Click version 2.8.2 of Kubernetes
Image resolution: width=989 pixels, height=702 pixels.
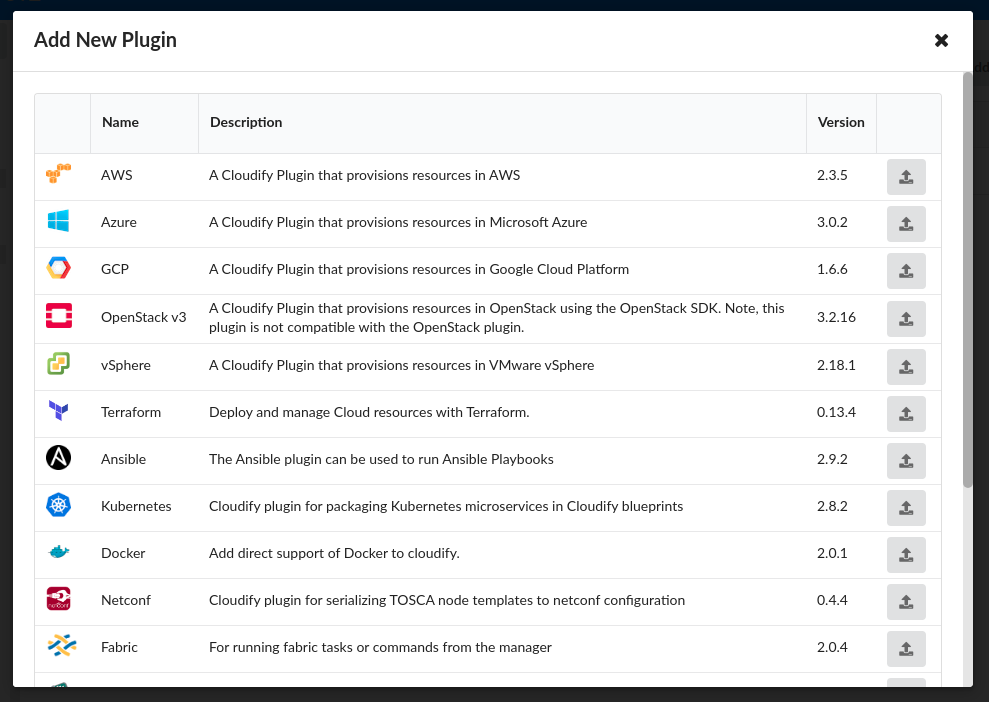pos(832,506)
